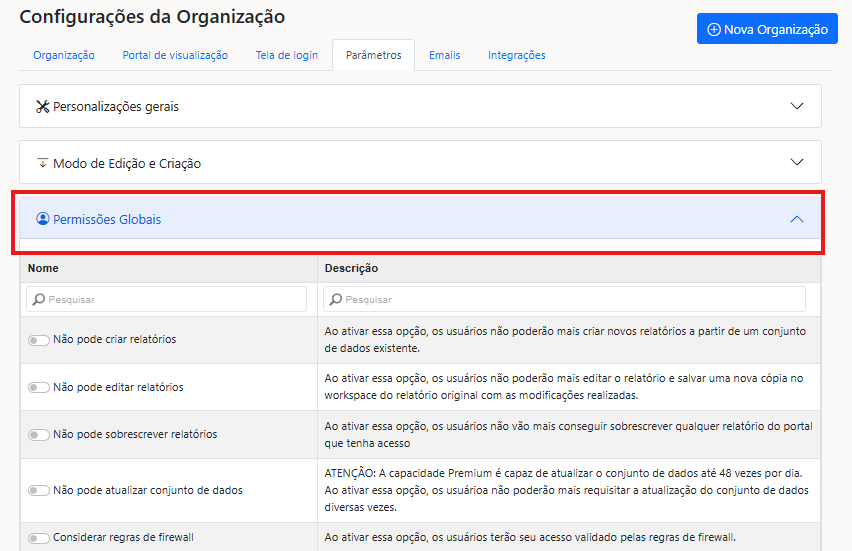852x551 pixels.
Task: Click the wrench icon beside Personalizações gerais
Action: pos(42,106)
